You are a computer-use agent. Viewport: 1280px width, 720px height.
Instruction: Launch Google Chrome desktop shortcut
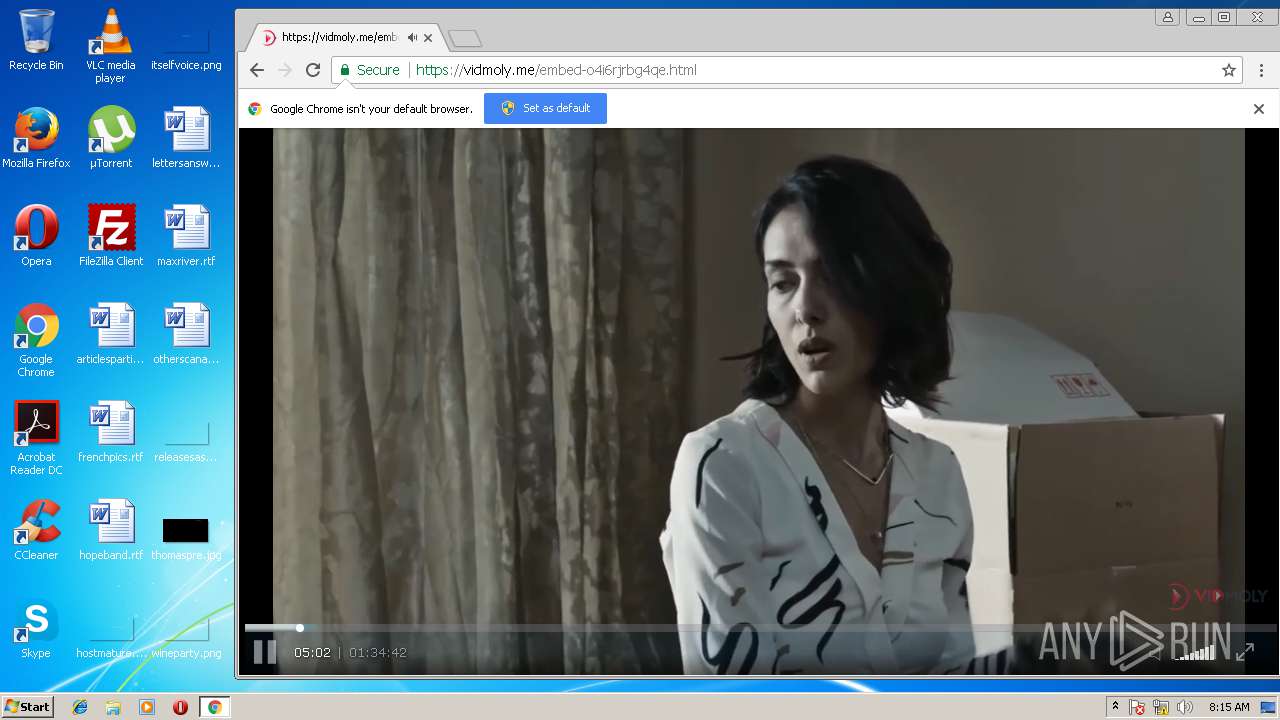(36, 340)
